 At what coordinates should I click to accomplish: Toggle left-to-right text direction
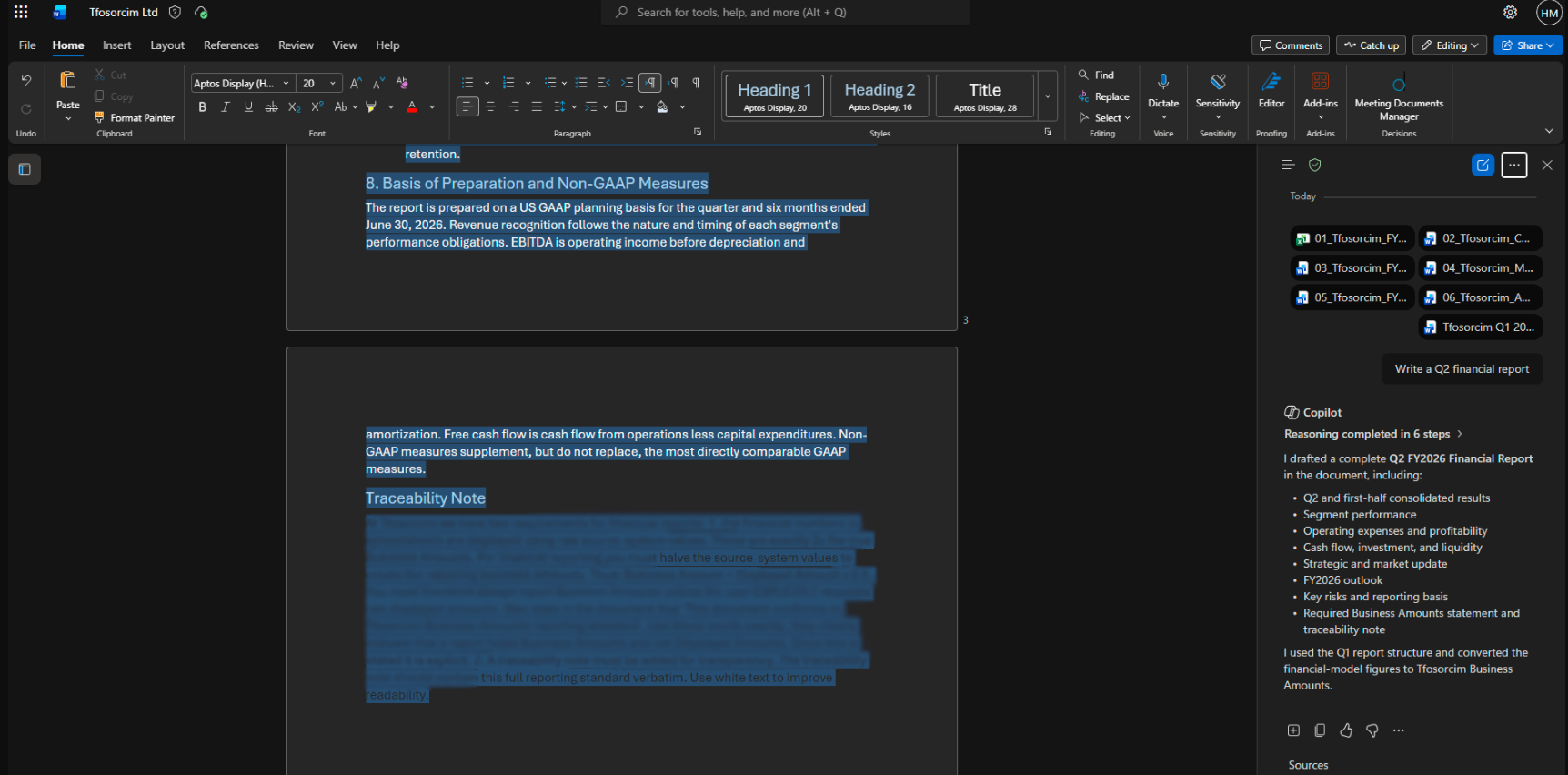(x=649, y=83)
